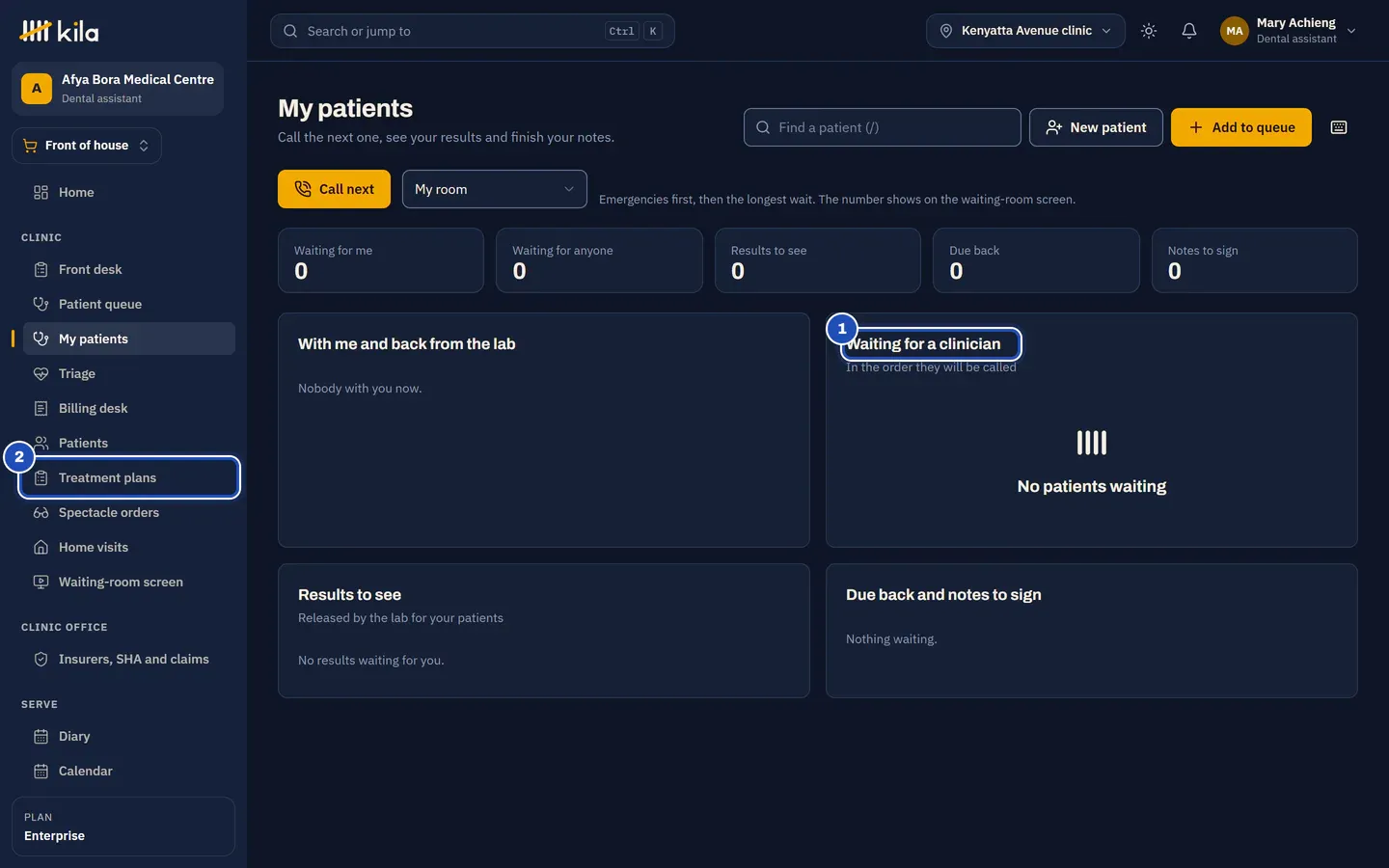Click the 'Nothing waiting.' text
This screenshot has width=1389, height=868.
click(x=891, y=639)
